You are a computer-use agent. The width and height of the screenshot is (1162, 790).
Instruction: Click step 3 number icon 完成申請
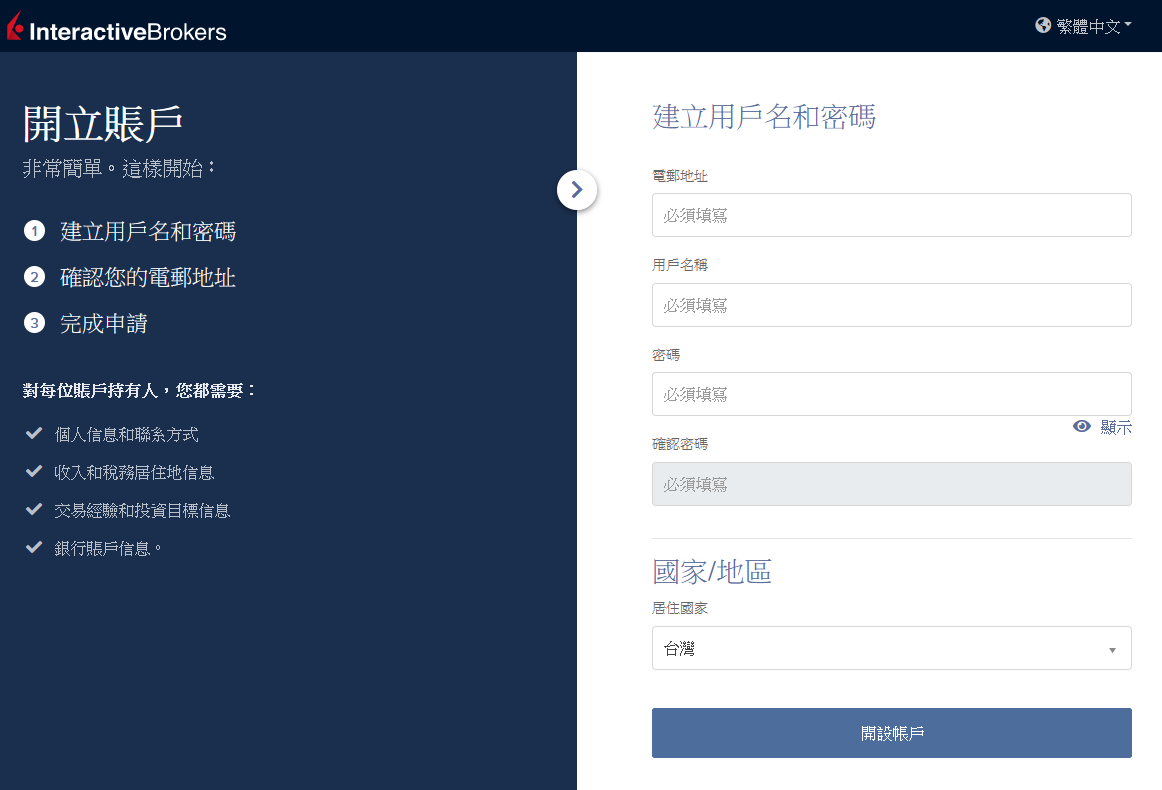pos(34,323)
